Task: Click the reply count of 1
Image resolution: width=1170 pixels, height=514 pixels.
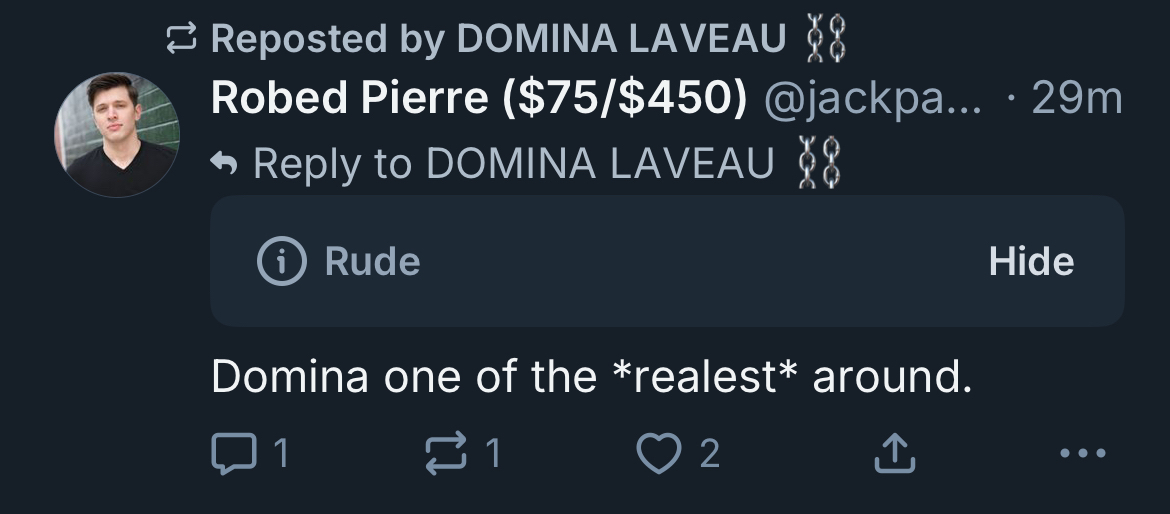Action: tap(281, 454)
